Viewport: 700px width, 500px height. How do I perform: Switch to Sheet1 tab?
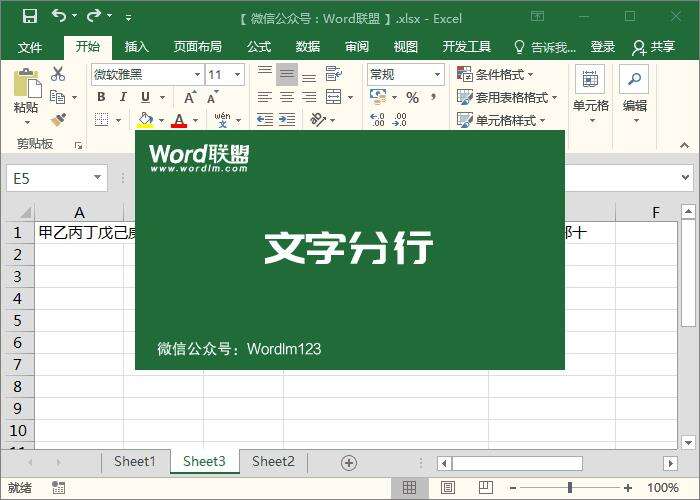[134, 462]
